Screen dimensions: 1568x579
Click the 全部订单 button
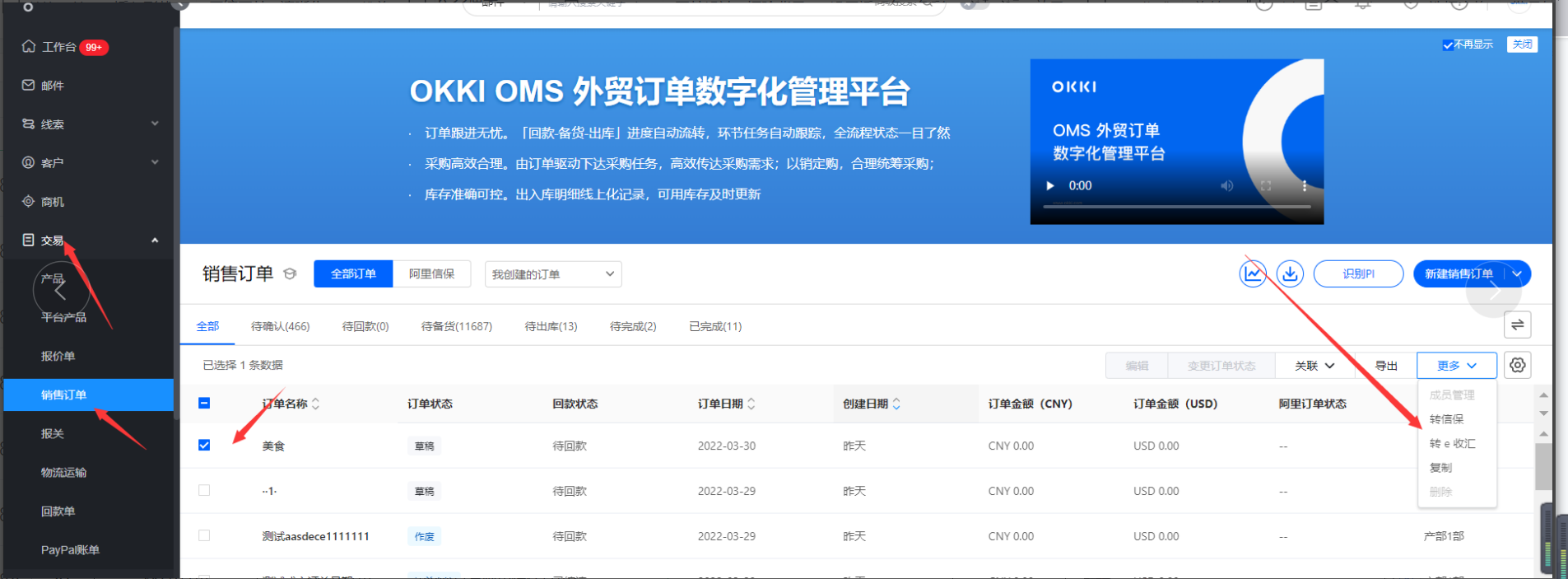pyautogui.click(x=353, y=273)
